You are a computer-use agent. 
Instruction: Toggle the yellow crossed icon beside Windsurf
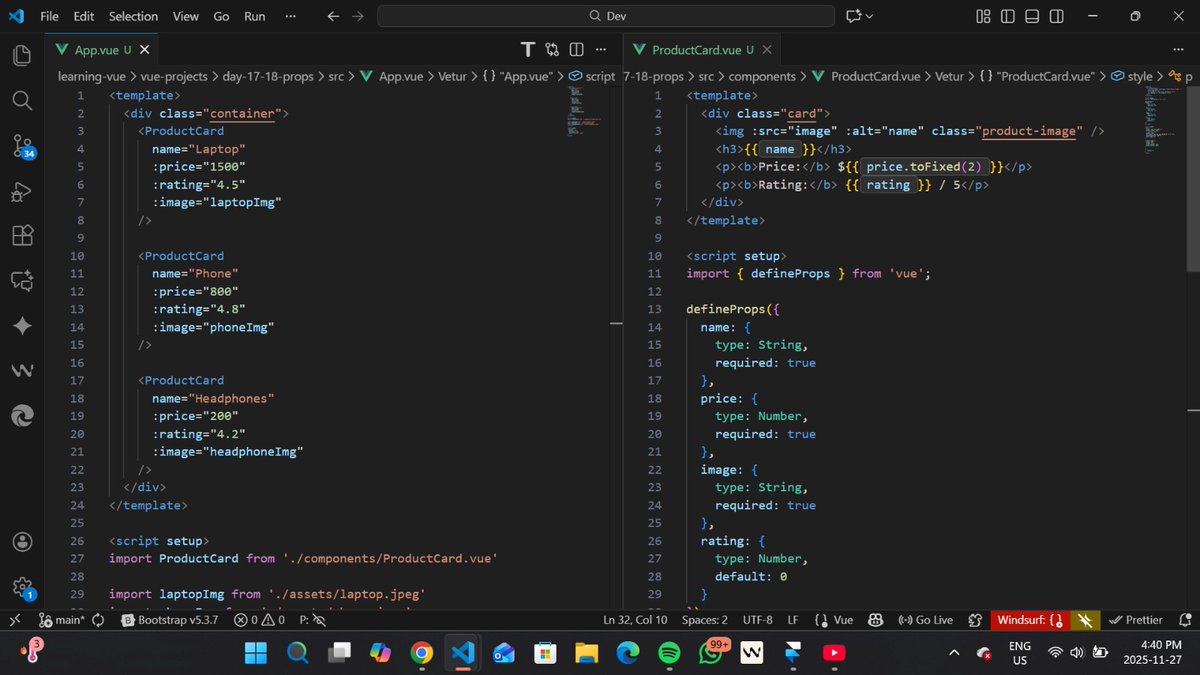[1083, 620]
